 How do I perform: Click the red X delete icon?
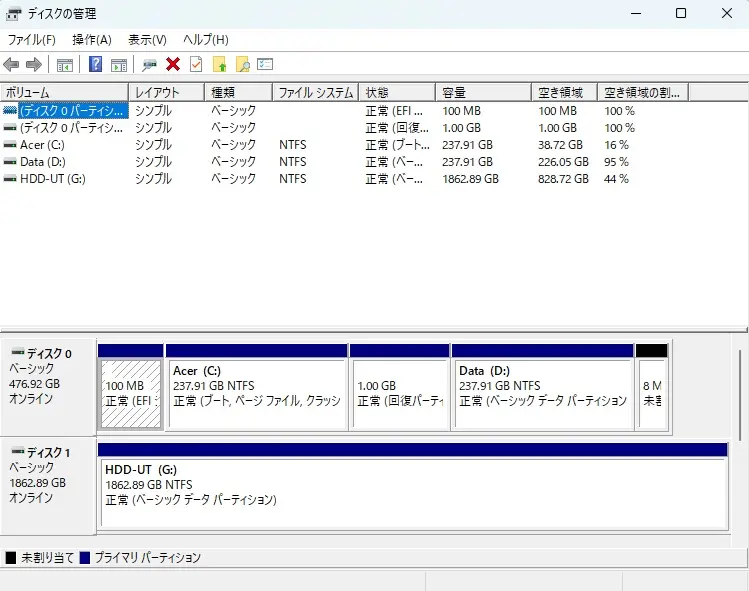point(173,64)
